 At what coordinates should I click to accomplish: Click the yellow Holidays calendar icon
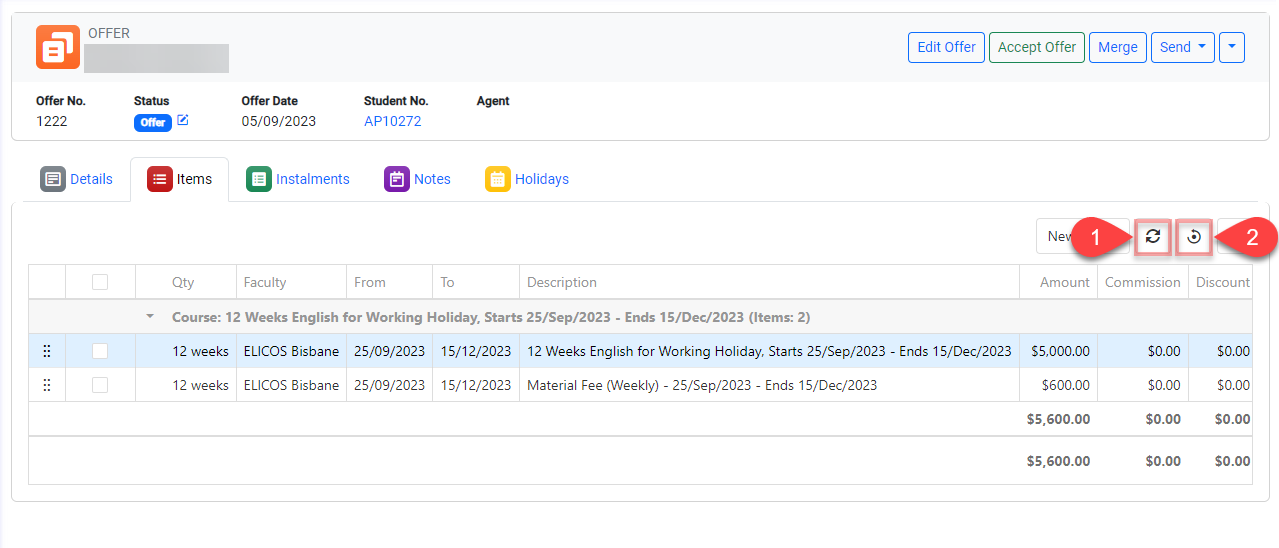click(x=498, y=179)
